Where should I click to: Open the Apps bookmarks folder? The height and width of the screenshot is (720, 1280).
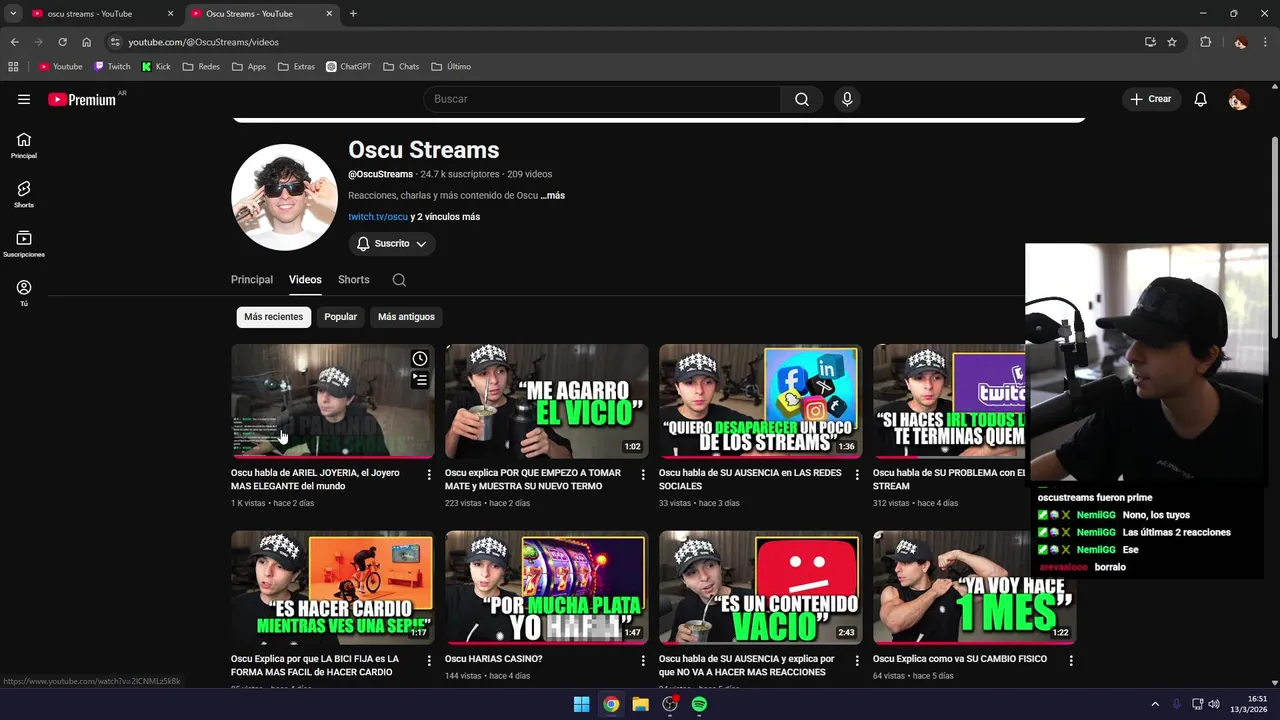248,67
